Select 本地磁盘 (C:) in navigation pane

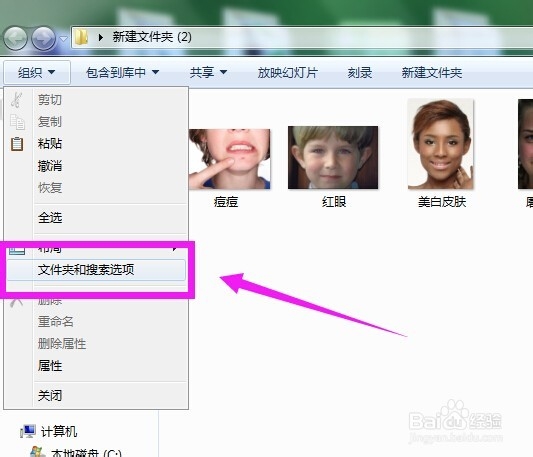click(x=86, y=452)
